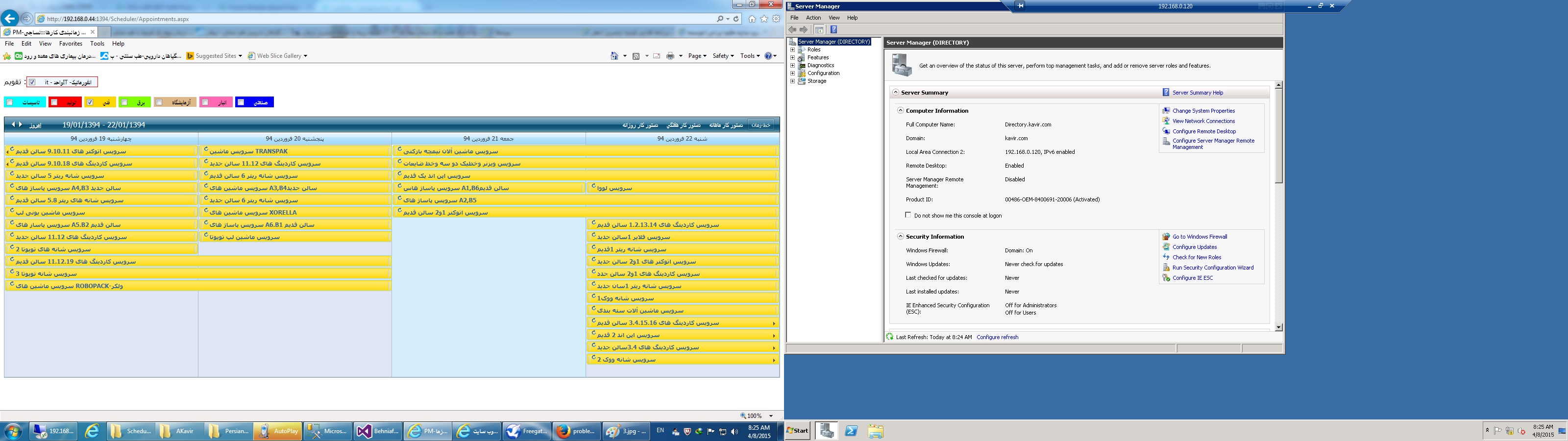Expand the Diagnostics tree node
This screenshot has height=441, width=1568.
(x=792, y=65)
